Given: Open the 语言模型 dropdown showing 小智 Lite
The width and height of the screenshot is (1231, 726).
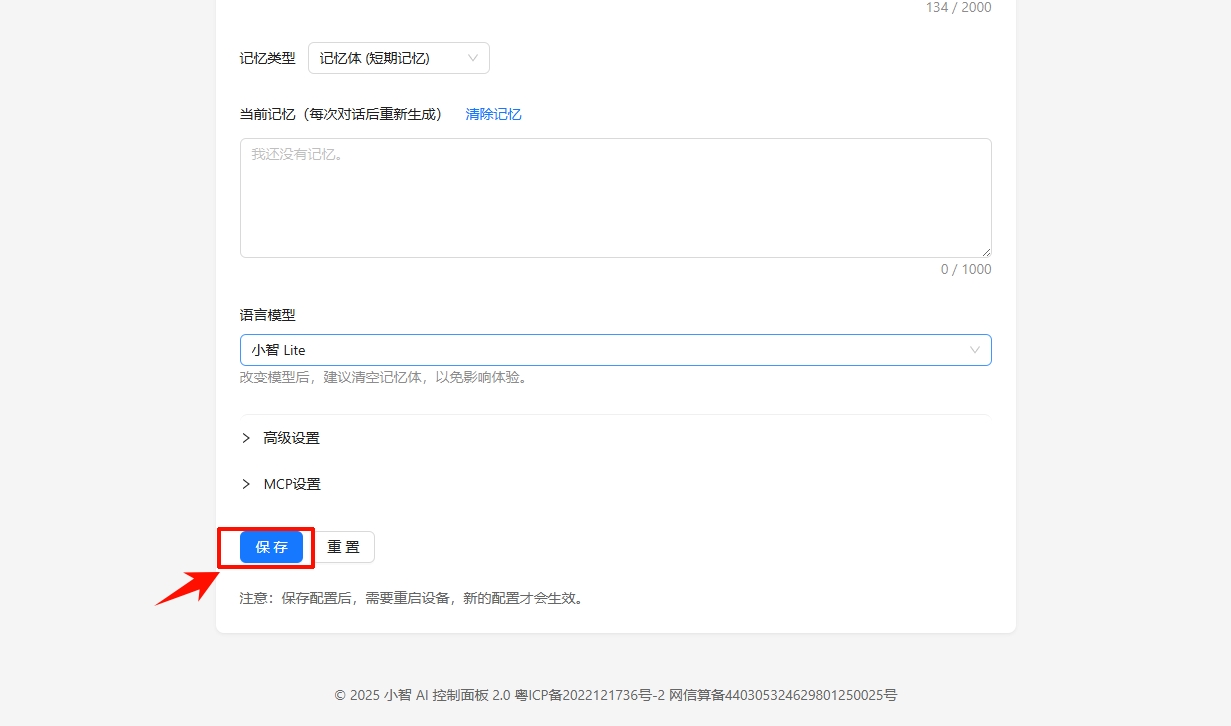Looking at the screenshot, I should point(600,350).
